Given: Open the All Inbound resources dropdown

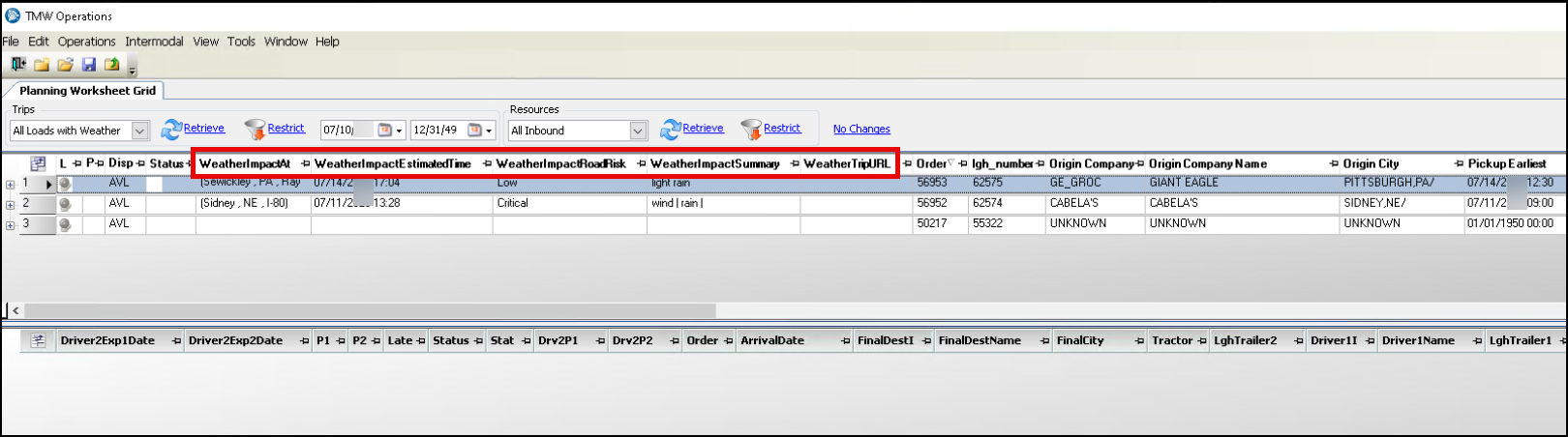Looking at the screenshot, I should (638, 131).
